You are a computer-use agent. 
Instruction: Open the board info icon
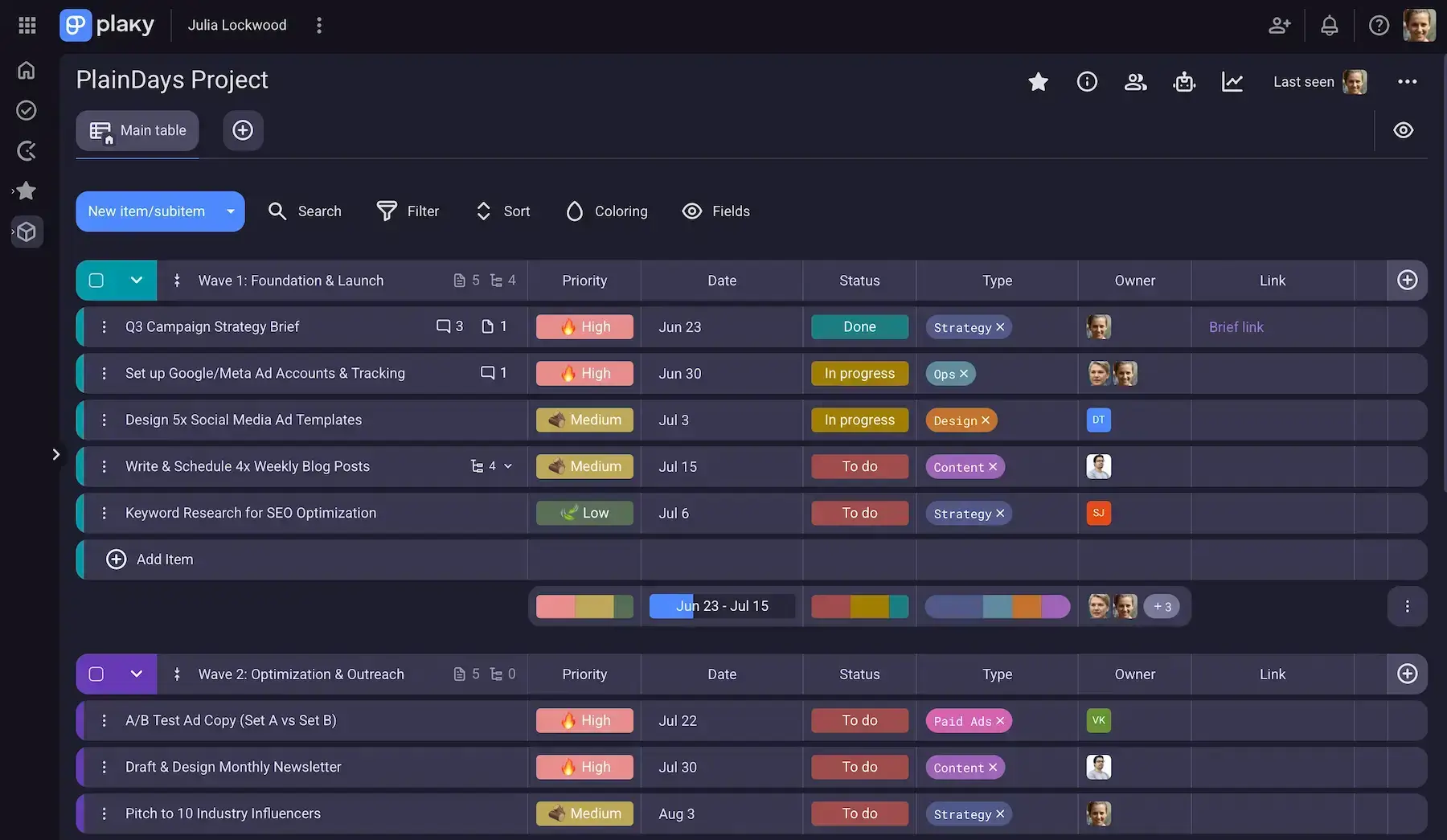click(x=1087, y=82)
